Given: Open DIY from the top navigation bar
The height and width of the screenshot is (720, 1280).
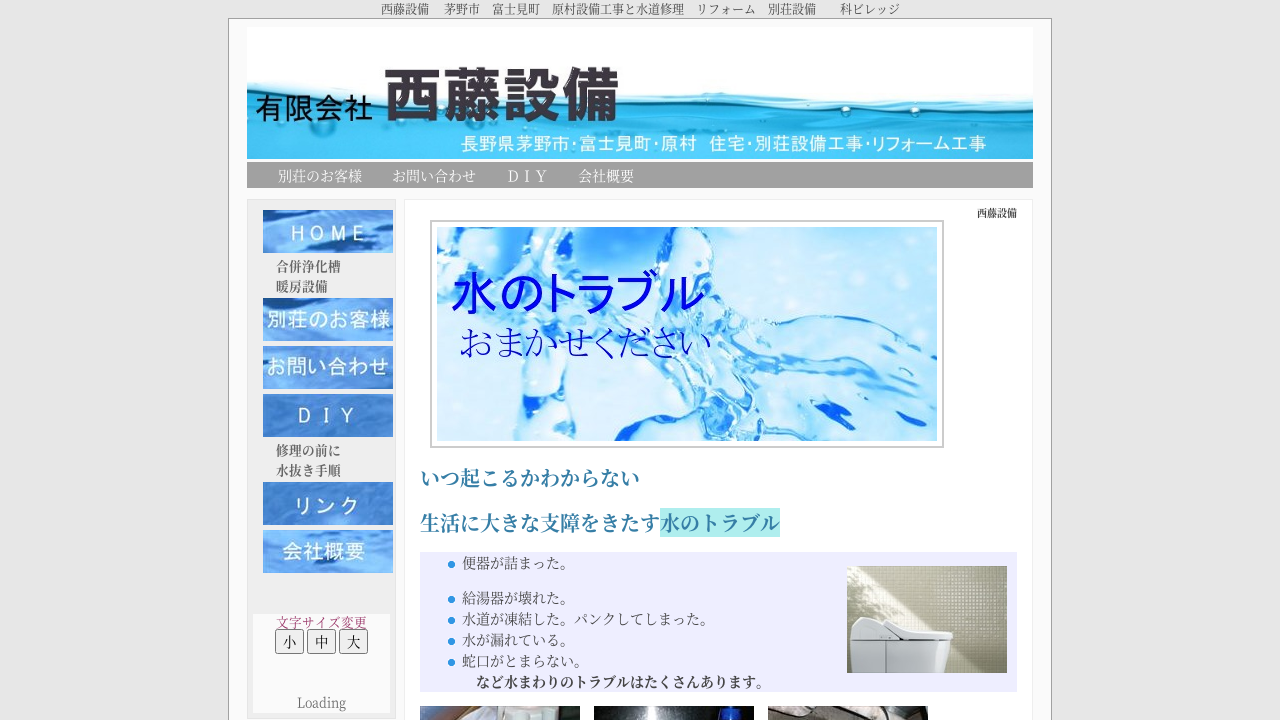Looking at the screenshot, I should 527,176.
